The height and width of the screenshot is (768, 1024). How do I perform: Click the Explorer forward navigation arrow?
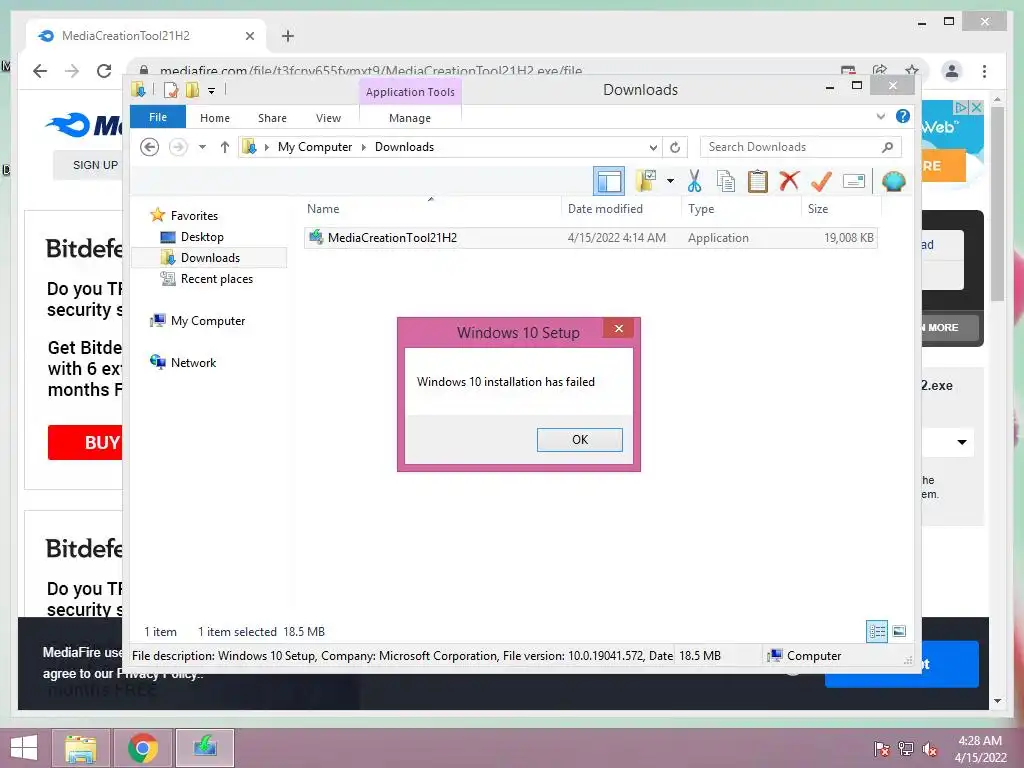(x=178, y=147)
